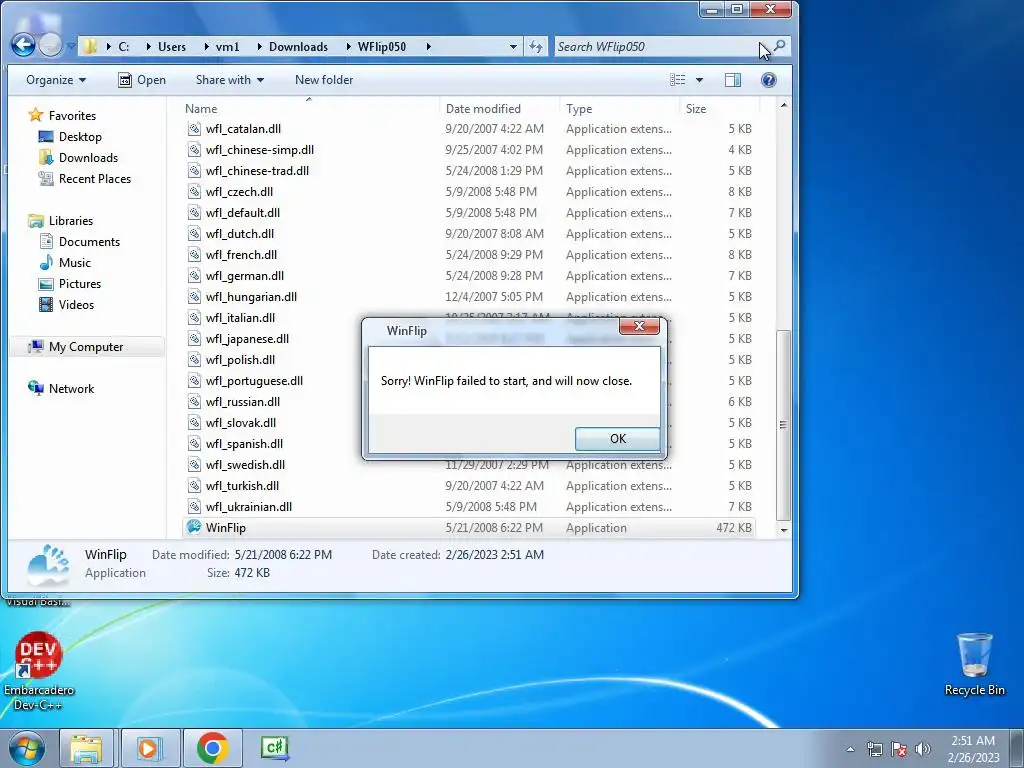The height and width of the screenshot is (768, 1024).
Task: Select the wfl_chinese-simp.dll file icon
Action: 194,150
